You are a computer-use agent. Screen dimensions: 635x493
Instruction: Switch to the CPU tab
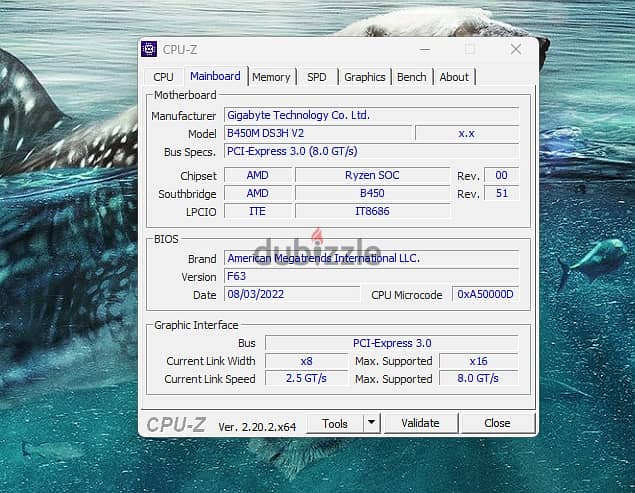click(163, 77)
